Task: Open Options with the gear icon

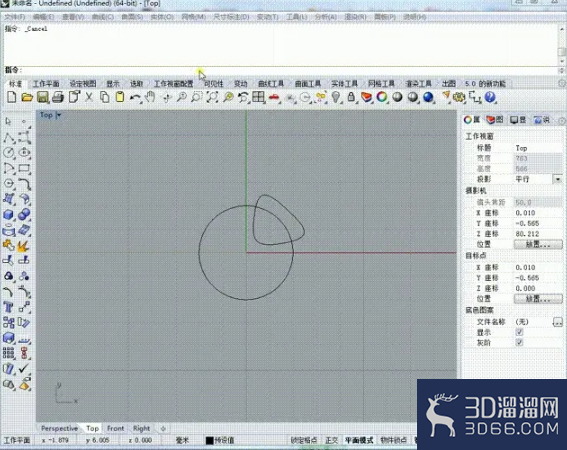Action: point(459,97)
